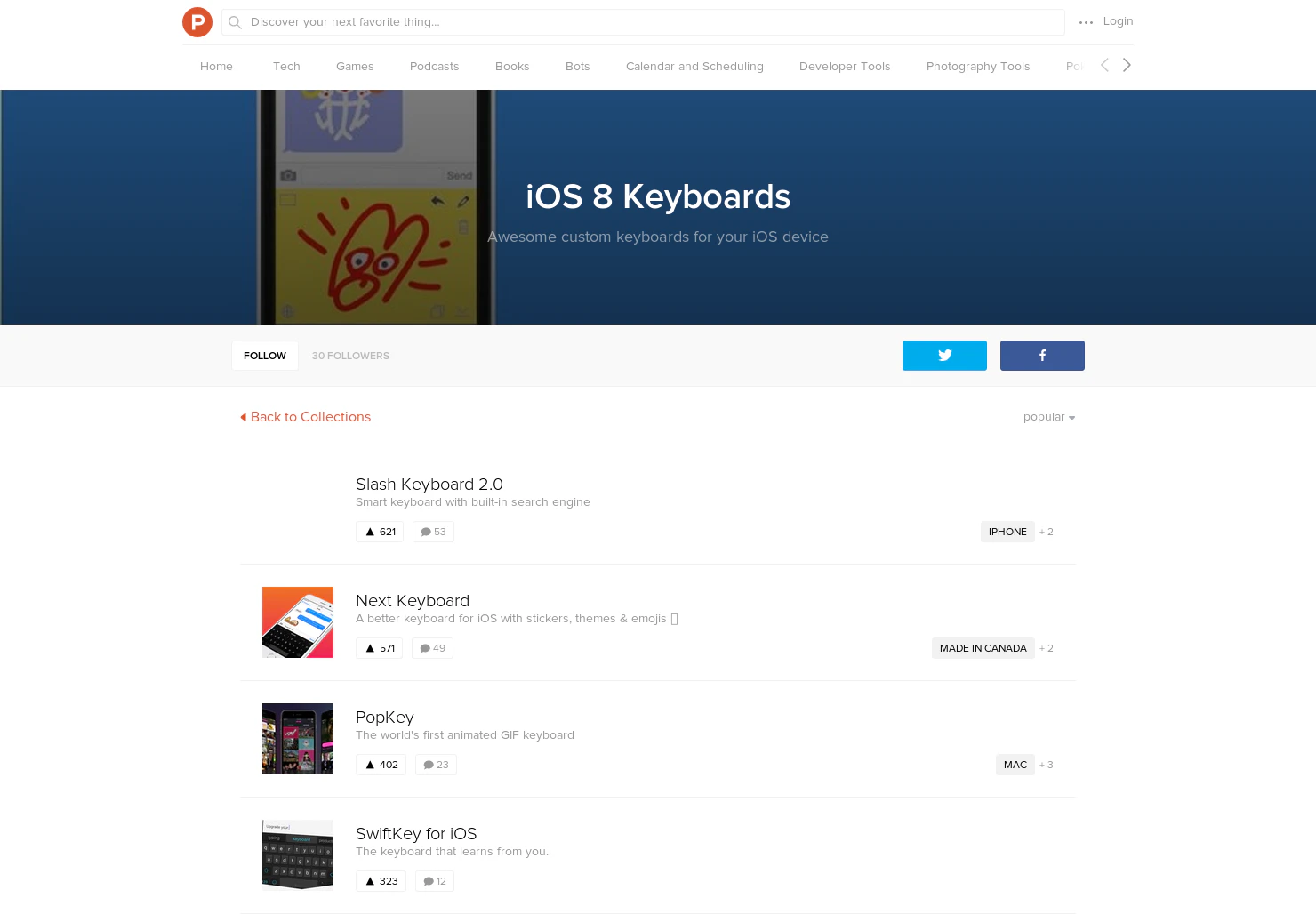Screen dimensions: 1316x922
Task: Open the Books category
Action: point(512,67)
